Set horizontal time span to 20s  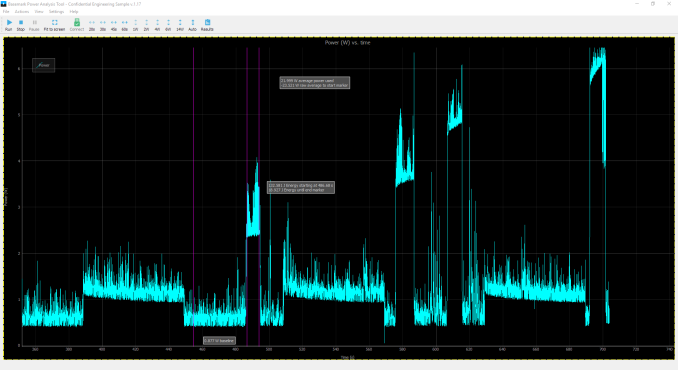point(92,25)
